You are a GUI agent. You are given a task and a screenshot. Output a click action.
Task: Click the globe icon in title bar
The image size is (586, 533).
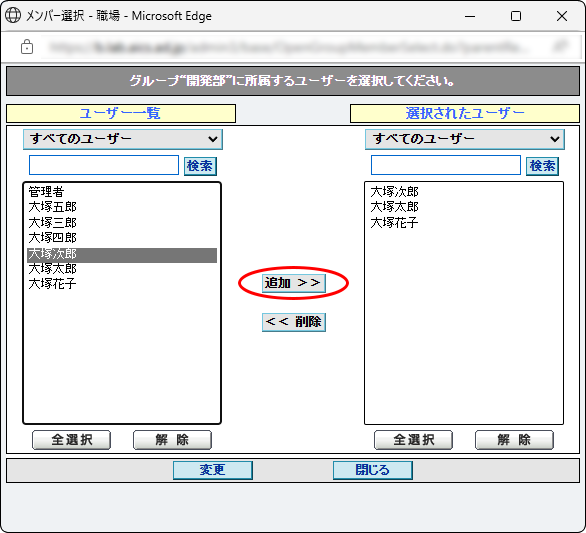pyautogui.click(x=13, y=16)
